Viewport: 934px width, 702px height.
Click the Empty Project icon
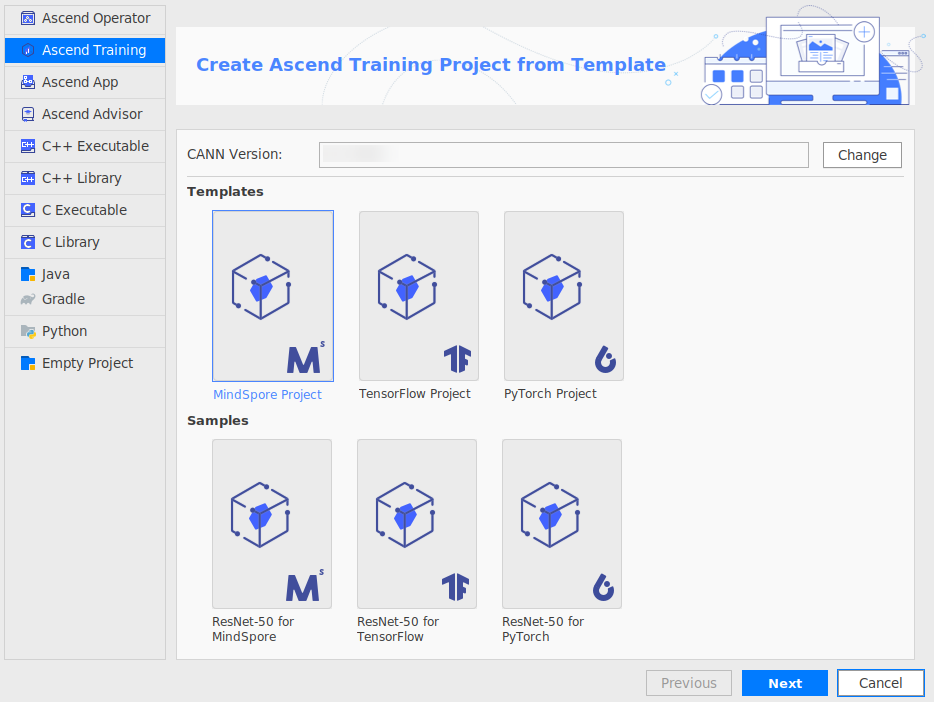pyautogui.click(x=27, y=363)
